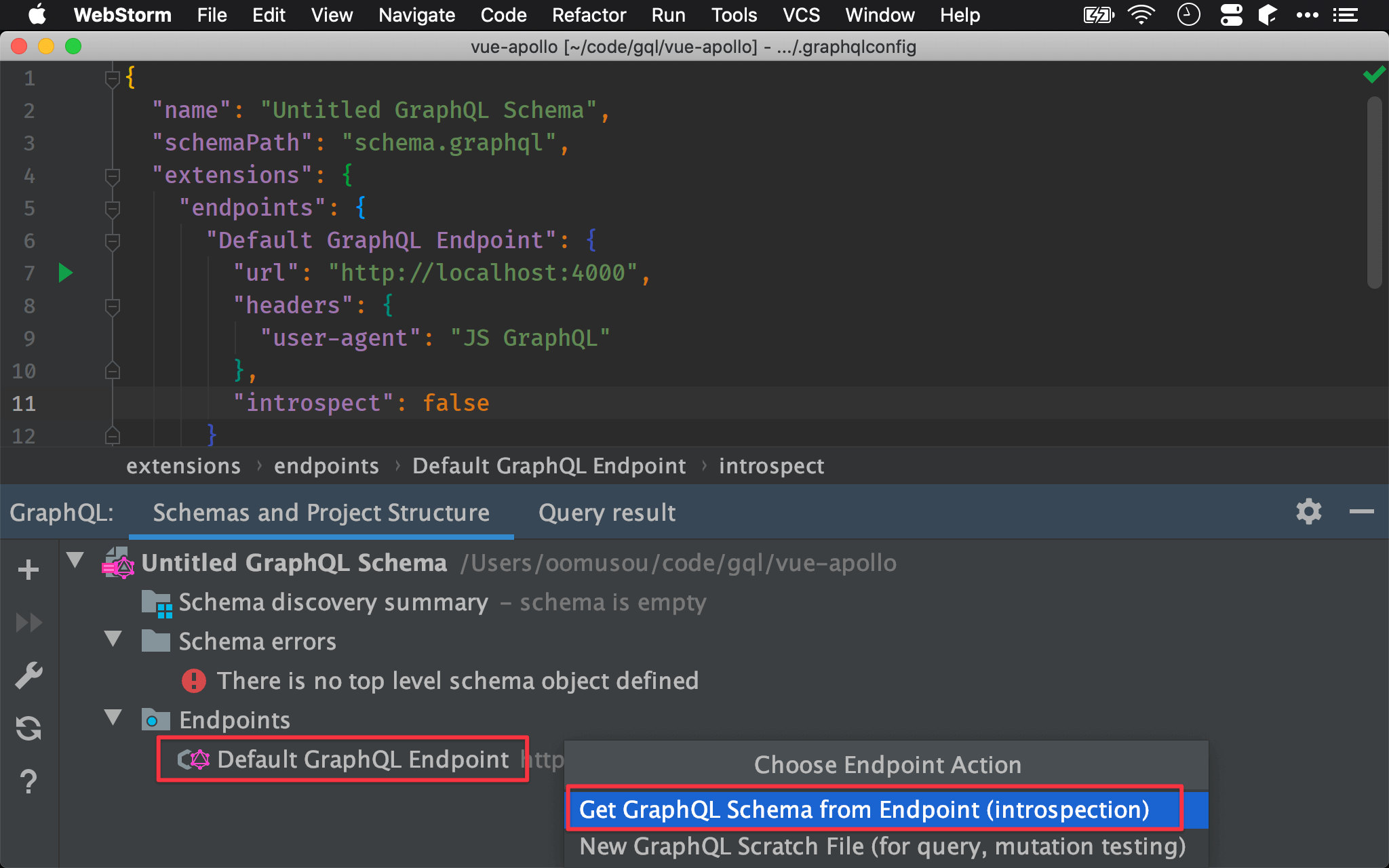
Task: Click the plus add schema button
Action: 28,570
